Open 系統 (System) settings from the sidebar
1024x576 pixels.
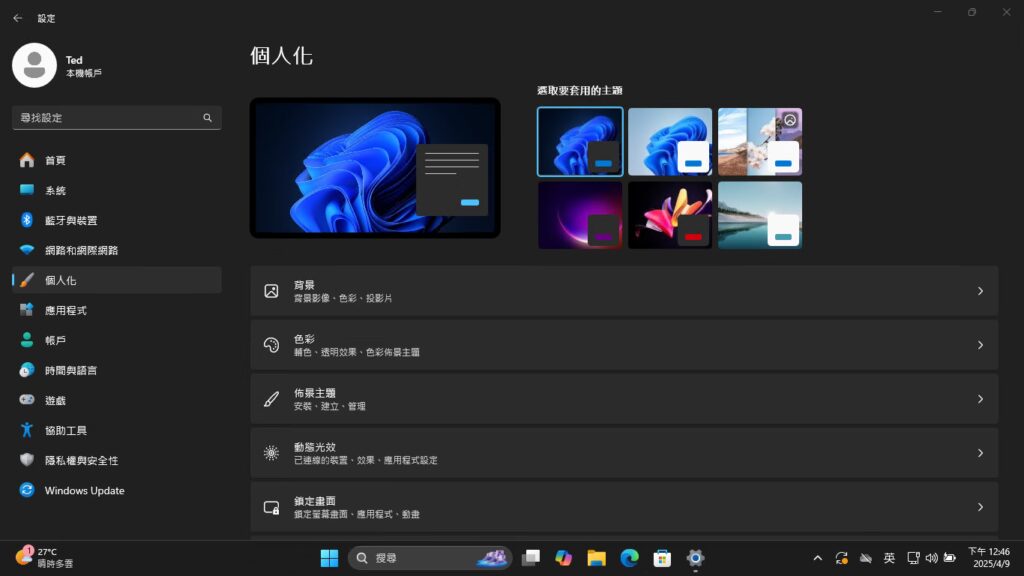point(55,190)
